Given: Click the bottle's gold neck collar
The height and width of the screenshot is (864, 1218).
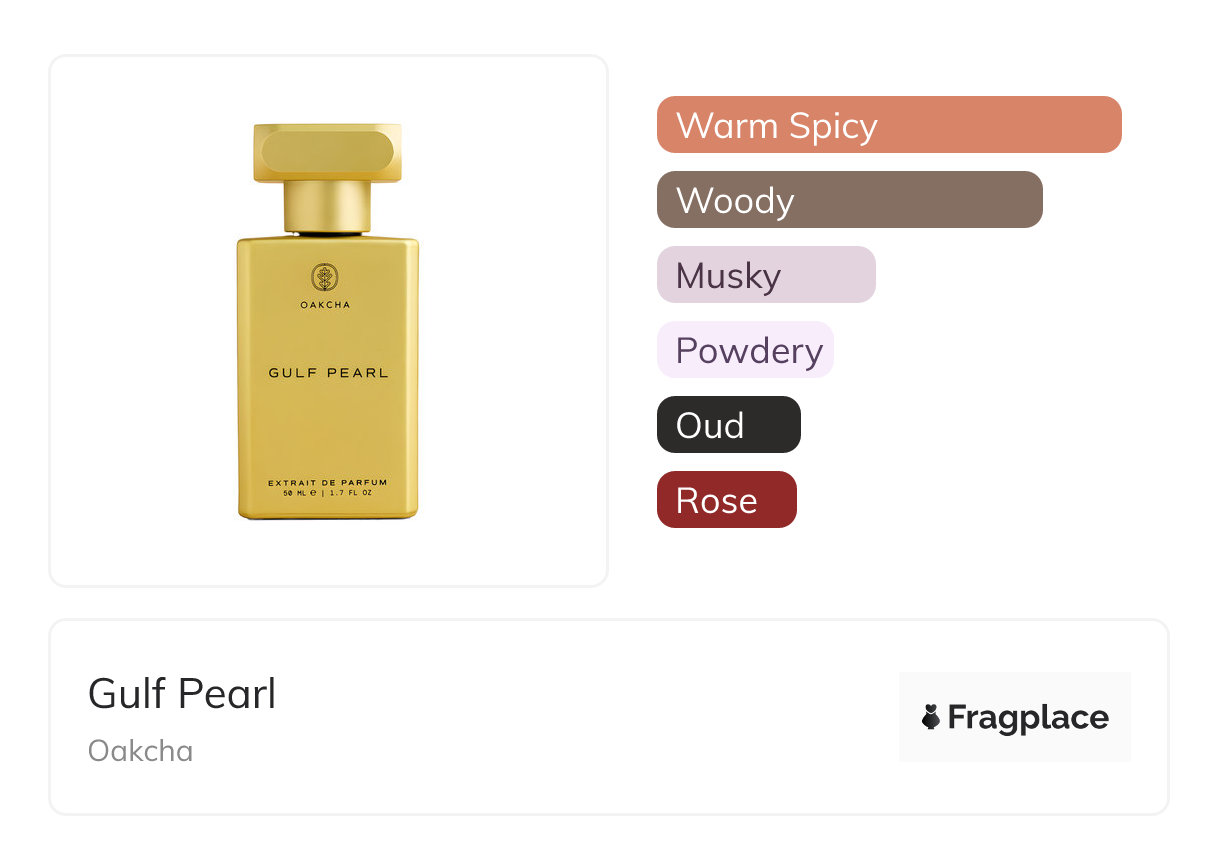Looking at the screenshot, I should (327, 205).
